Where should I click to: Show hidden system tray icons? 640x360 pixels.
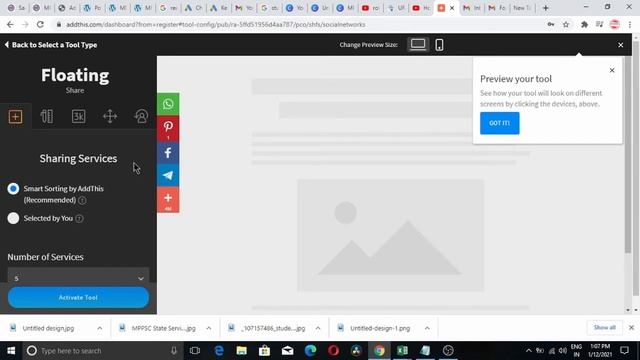[x=529, y=351]
